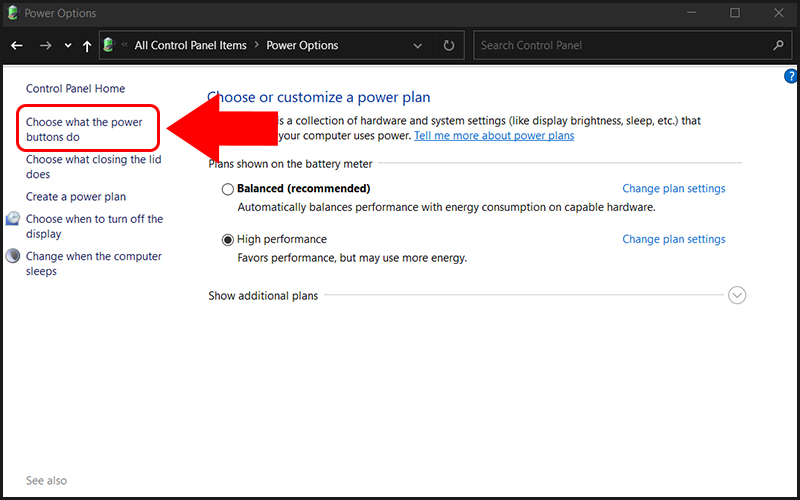
Task: Expand the address bar history dropdown
Action: 417,46
